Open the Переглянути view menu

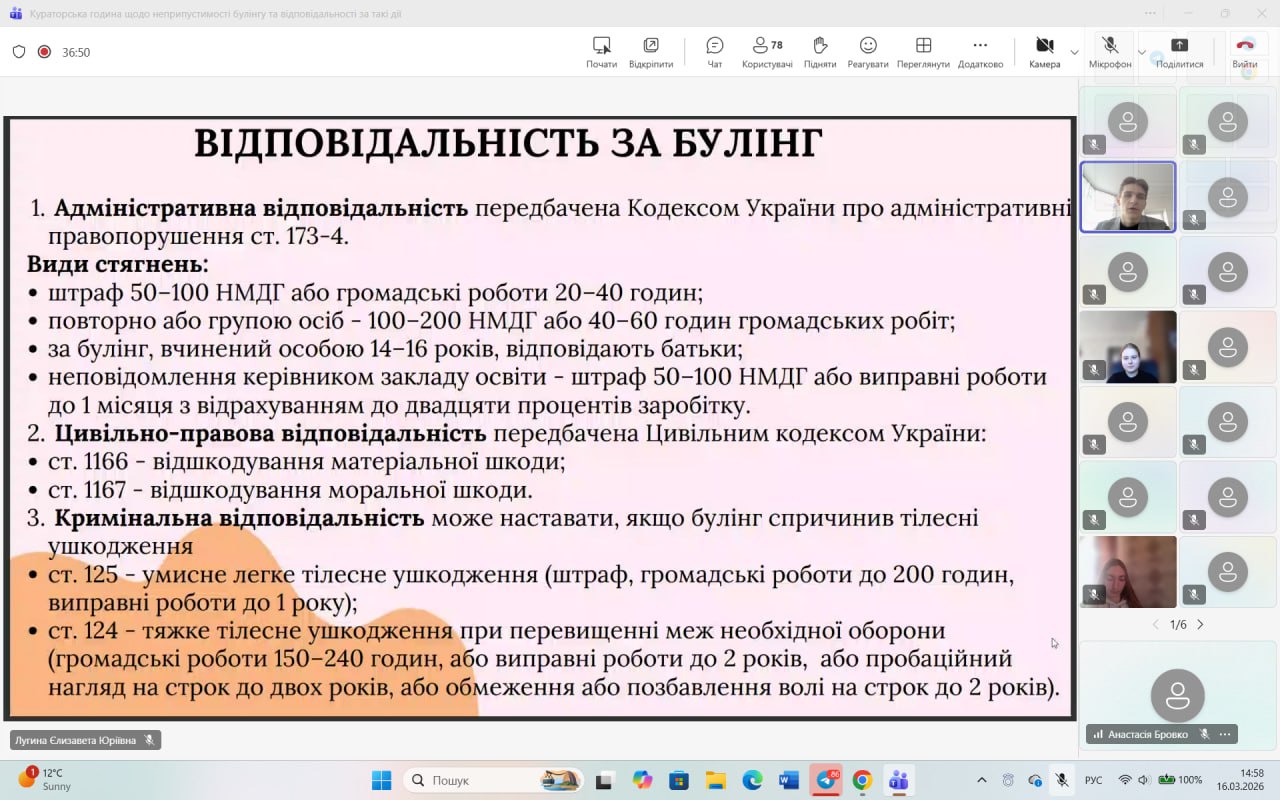coord(922,52)
